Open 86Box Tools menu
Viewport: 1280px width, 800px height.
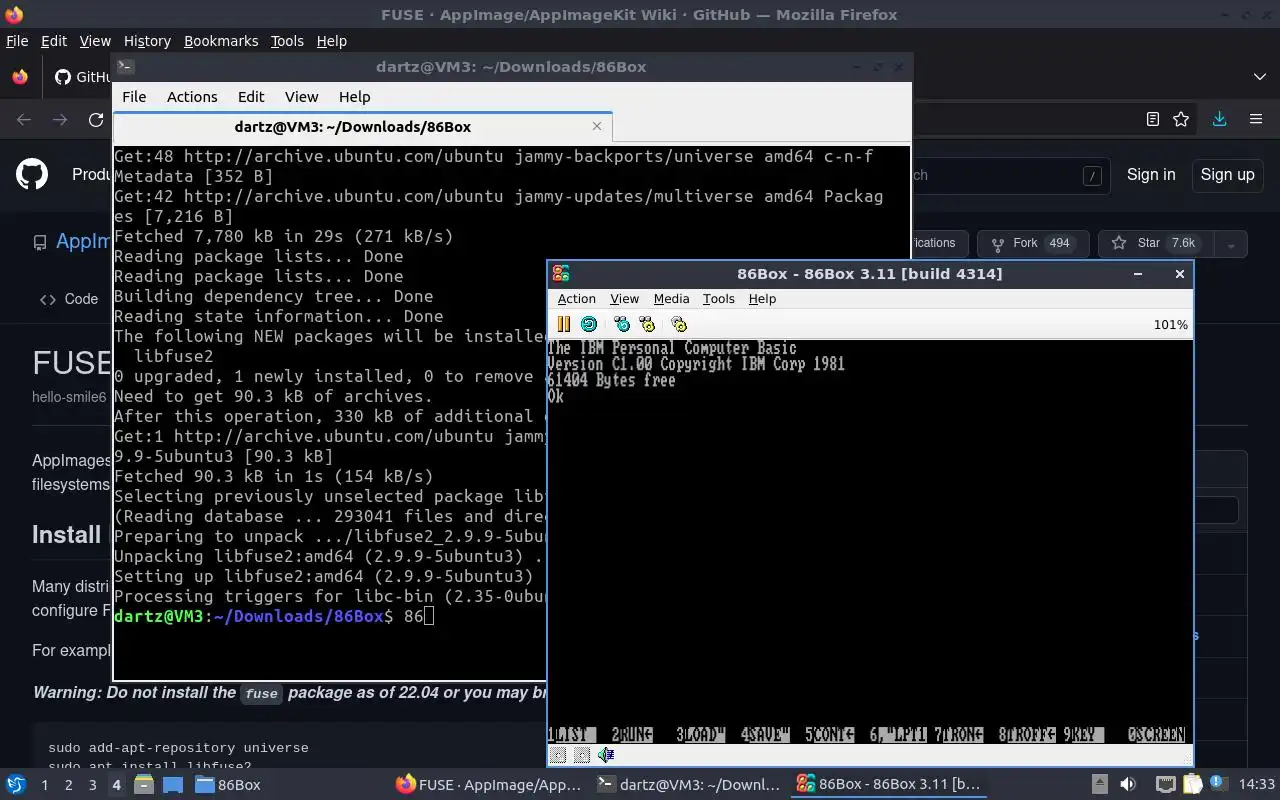pos(718,299)
